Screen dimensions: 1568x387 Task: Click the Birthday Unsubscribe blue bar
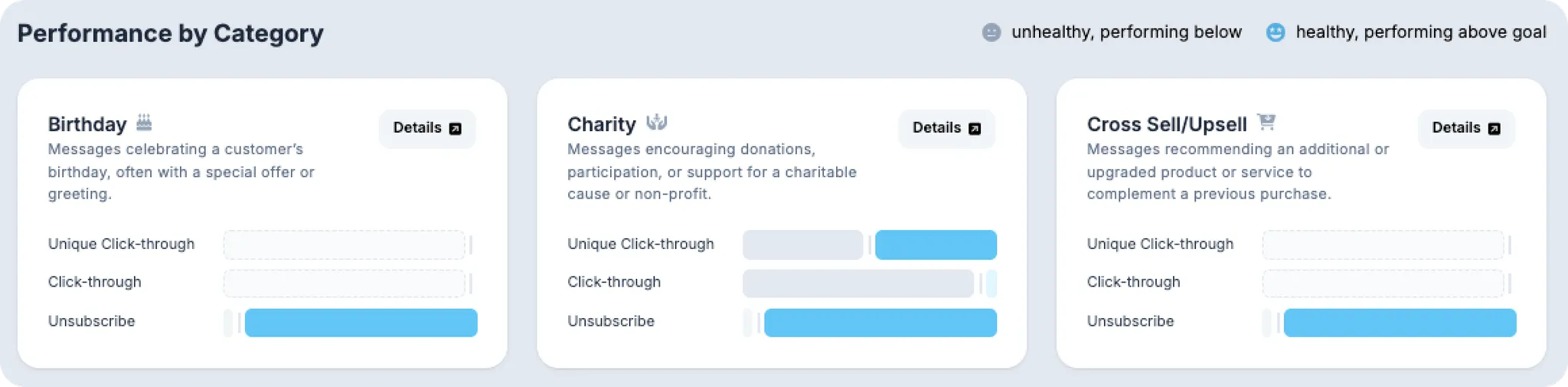pos(361,323)
